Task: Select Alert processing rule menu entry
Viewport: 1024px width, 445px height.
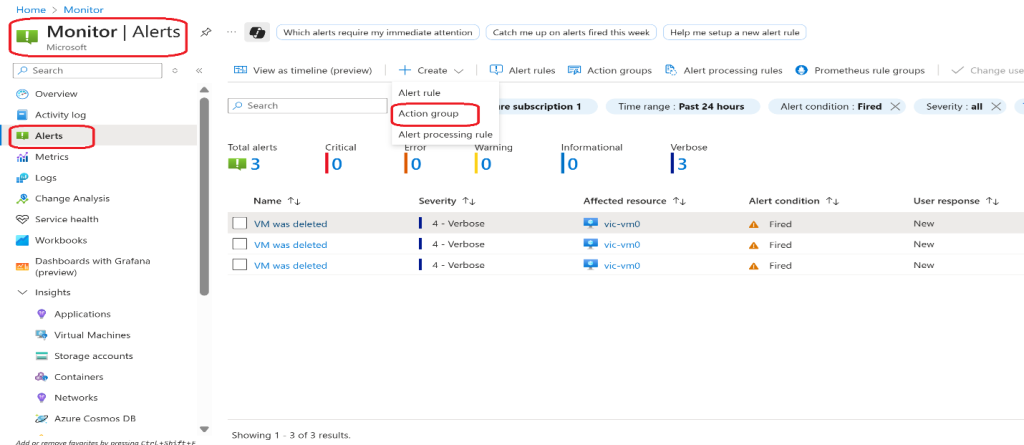Action: pos(445,135)
